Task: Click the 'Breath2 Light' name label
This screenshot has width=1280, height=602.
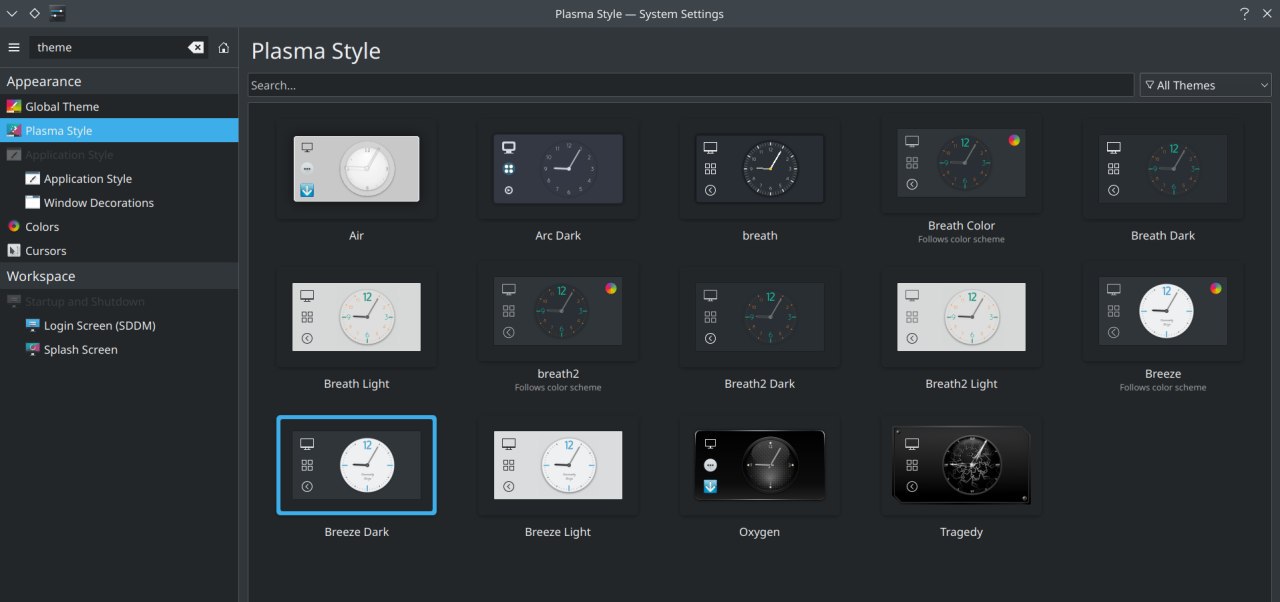Action: click(x=961, y=384)
